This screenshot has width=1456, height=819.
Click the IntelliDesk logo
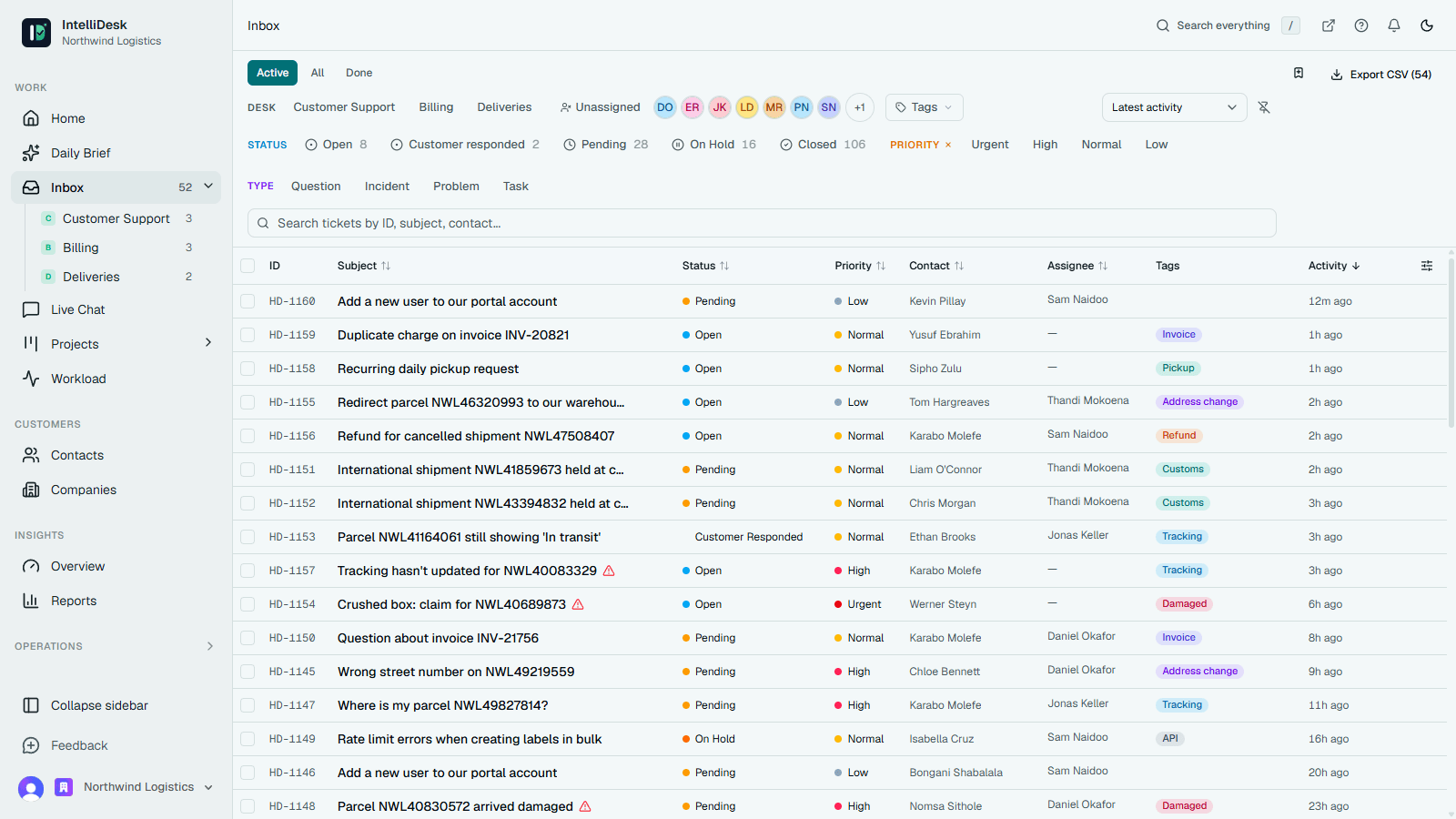(36, 33)
